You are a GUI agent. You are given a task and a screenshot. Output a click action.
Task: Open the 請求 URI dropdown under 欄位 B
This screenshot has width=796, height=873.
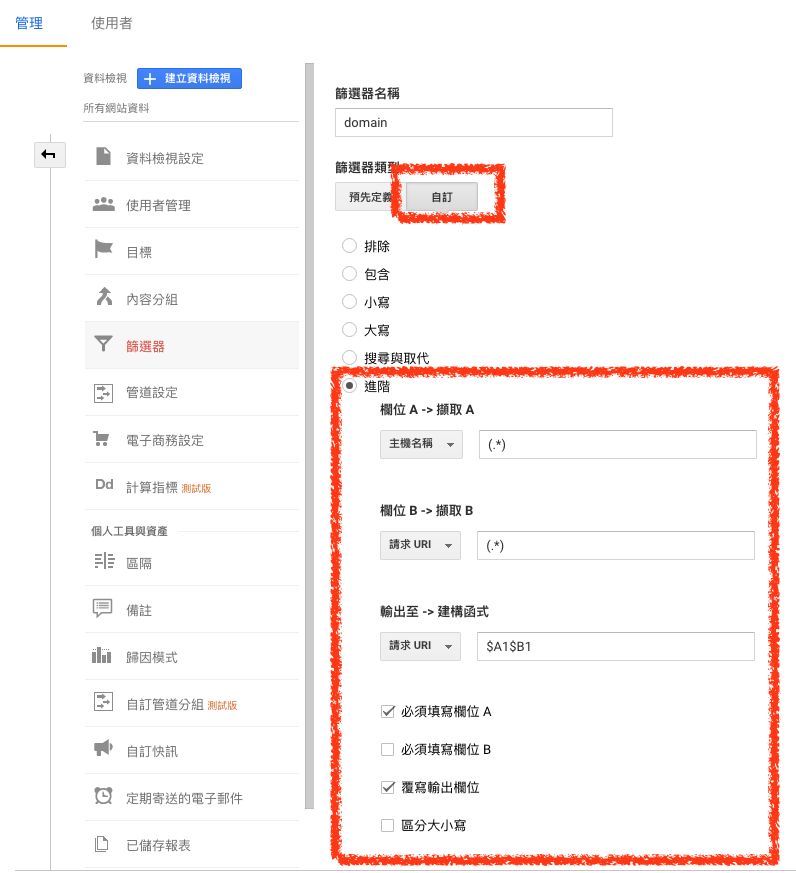pos(420,545)
